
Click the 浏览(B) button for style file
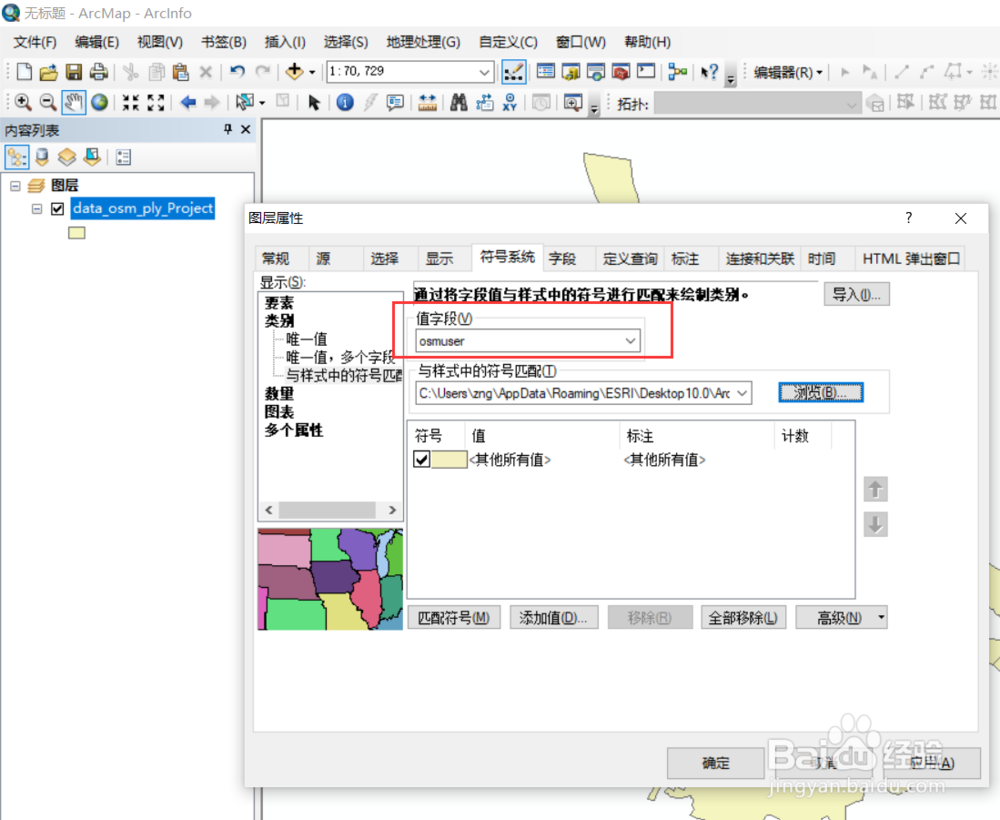pyautogui.click(x=820, y=392)
